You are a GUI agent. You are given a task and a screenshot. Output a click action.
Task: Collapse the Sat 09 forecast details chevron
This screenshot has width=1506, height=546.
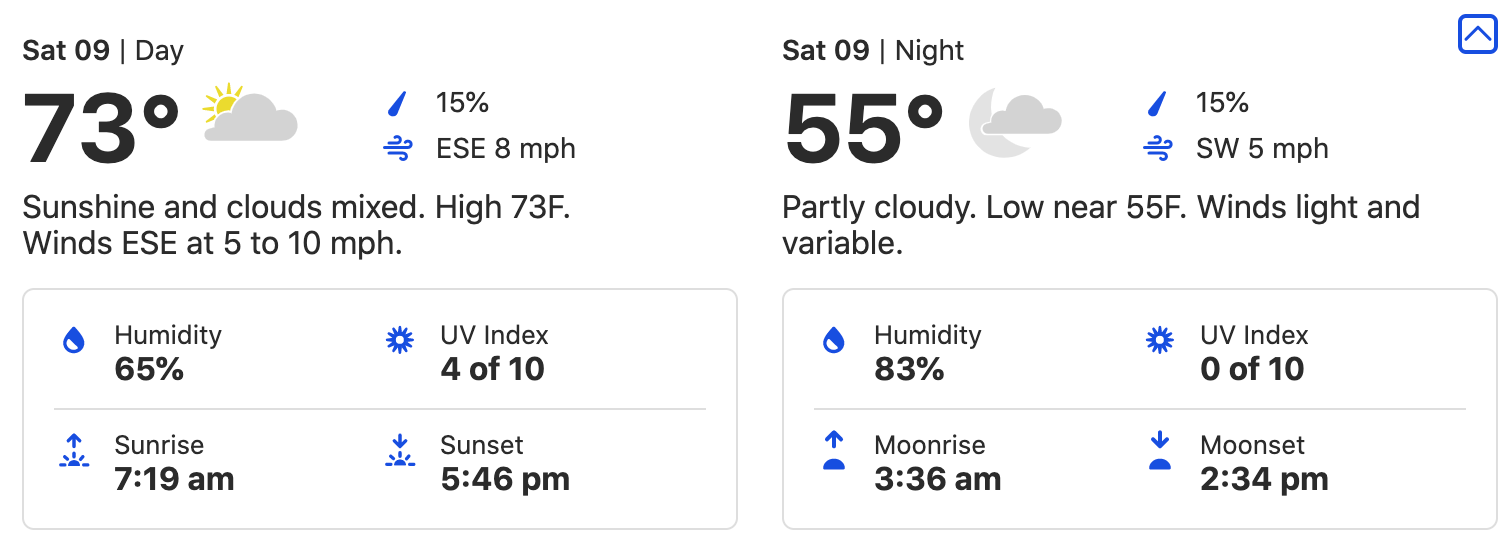pos(1477,35)
